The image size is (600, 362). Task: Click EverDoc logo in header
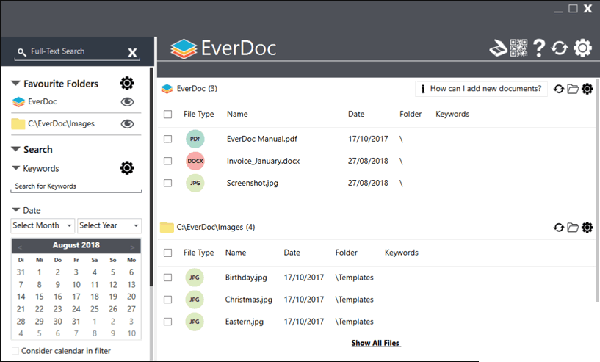(x=223, y=49)
